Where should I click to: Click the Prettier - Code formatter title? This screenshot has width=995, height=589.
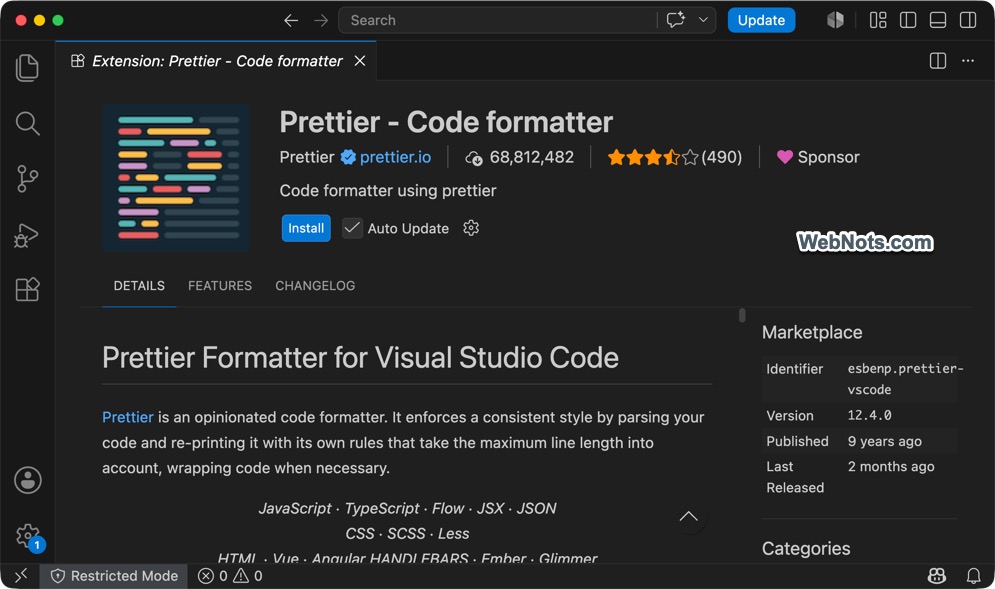click(x=446, y=122)
